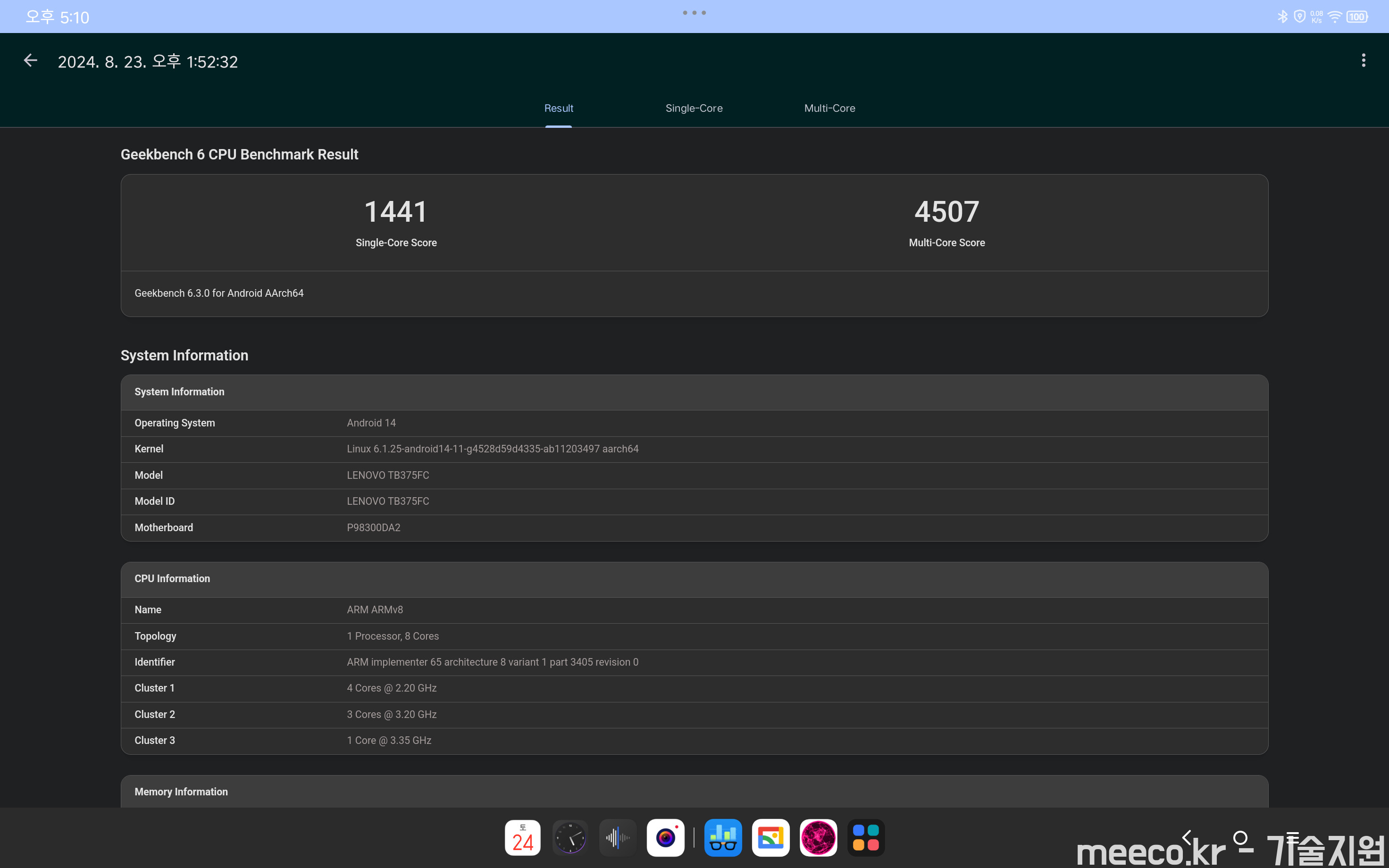Image resolution: width=1389 pixels, height=868 pixels.
Task: Tap the Wi-Fi status icon
Action: point(1335,17)
